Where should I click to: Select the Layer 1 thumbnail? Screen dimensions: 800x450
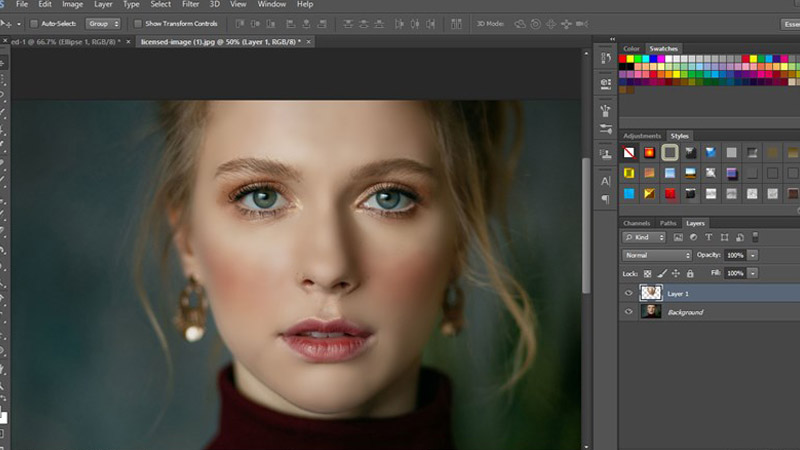pos(652,293)
